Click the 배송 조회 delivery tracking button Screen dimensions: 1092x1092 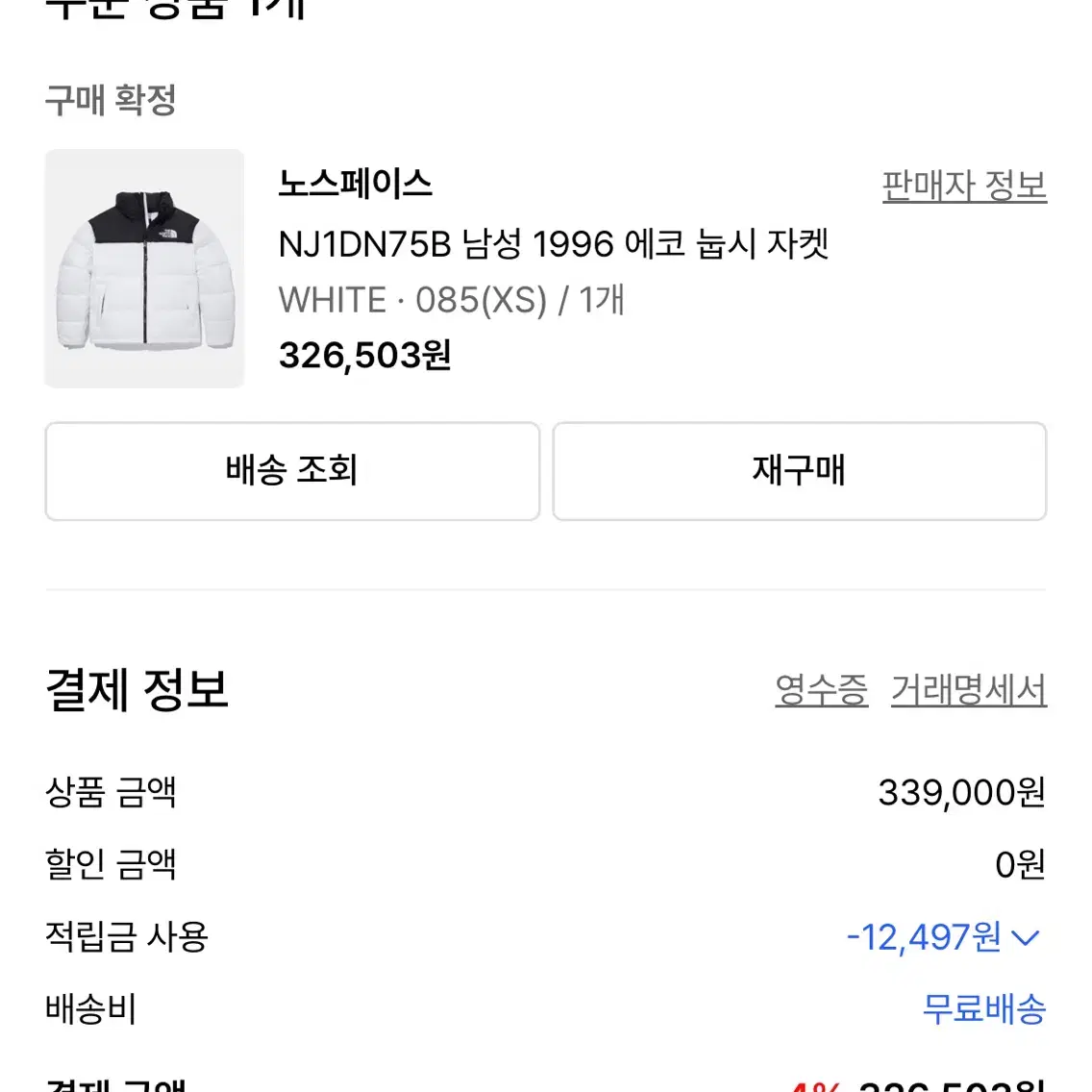(x=290, y=471)
